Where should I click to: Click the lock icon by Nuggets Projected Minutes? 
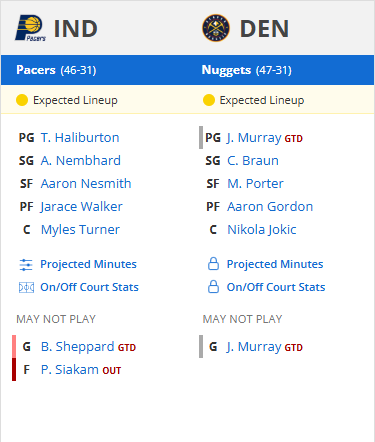pyautogui.click(x=213, y=264)
